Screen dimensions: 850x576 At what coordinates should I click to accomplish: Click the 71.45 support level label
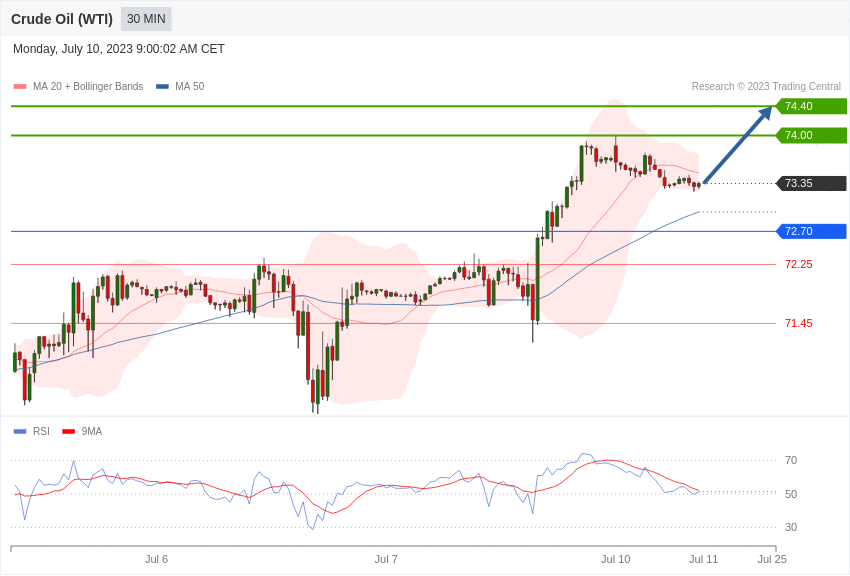(799, 323)
